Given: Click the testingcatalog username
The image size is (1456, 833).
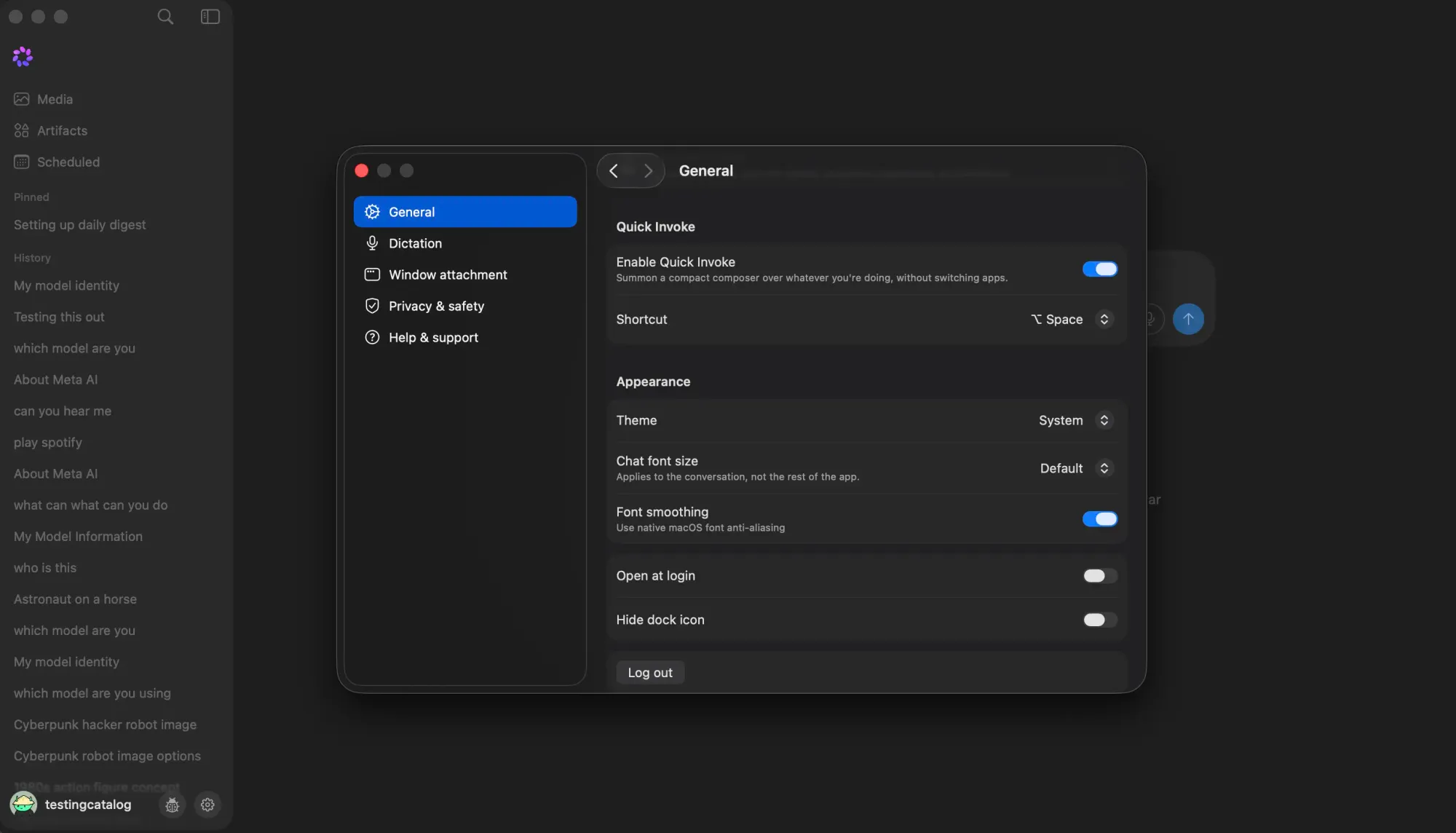Looking at the screenshot, I should [x=88, y=805].
